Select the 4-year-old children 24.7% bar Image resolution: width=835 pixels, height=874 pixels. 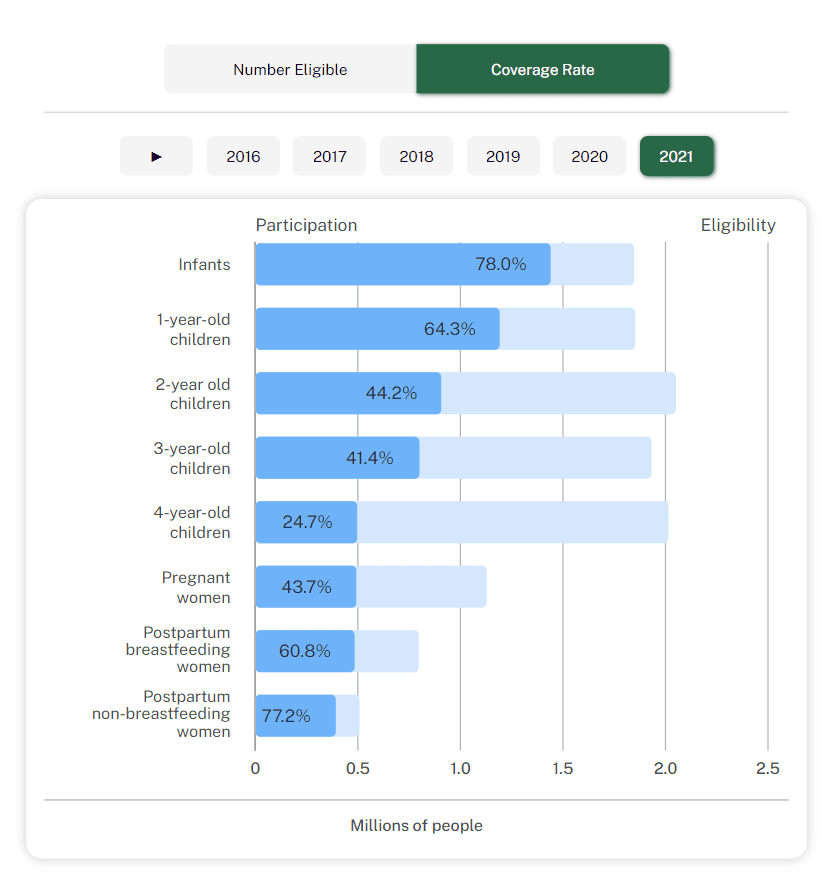coord(306,522)
